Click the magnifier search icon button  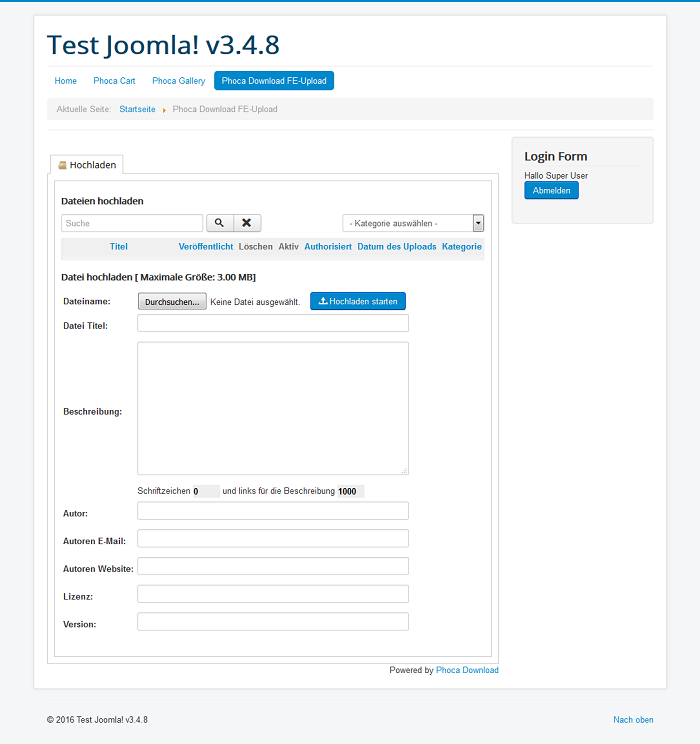[219, 223]
